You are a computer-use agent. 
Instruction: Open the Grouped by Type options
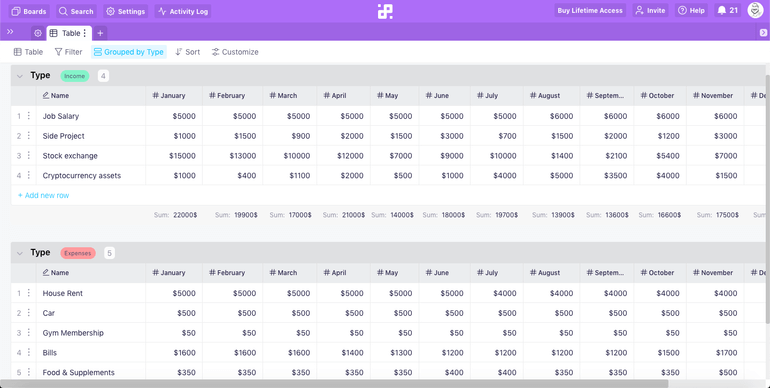[129, 52]
